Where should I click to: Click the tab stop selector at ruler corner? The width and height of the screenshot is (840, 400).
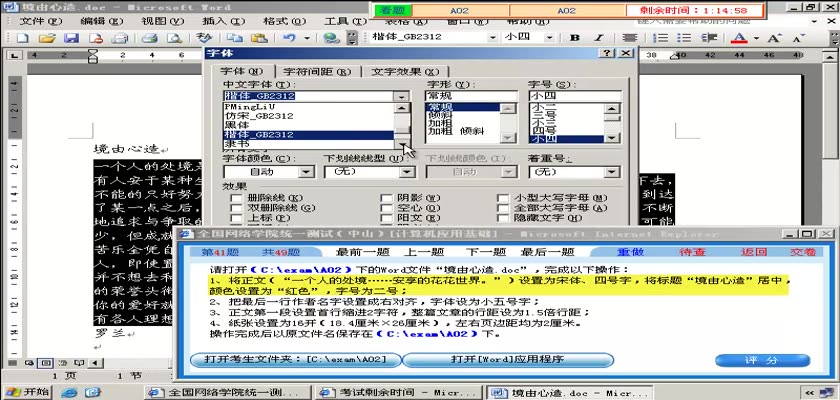(x=14, y=55)
